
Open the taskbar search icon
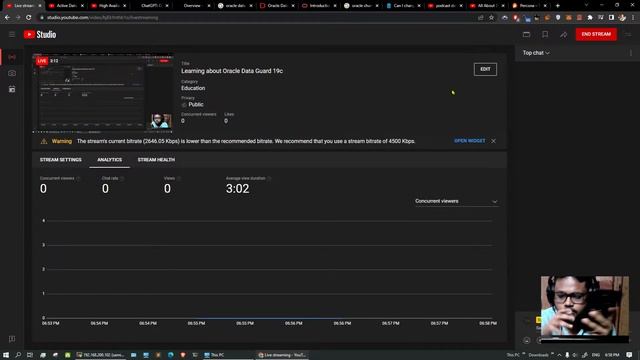[18, 355]
